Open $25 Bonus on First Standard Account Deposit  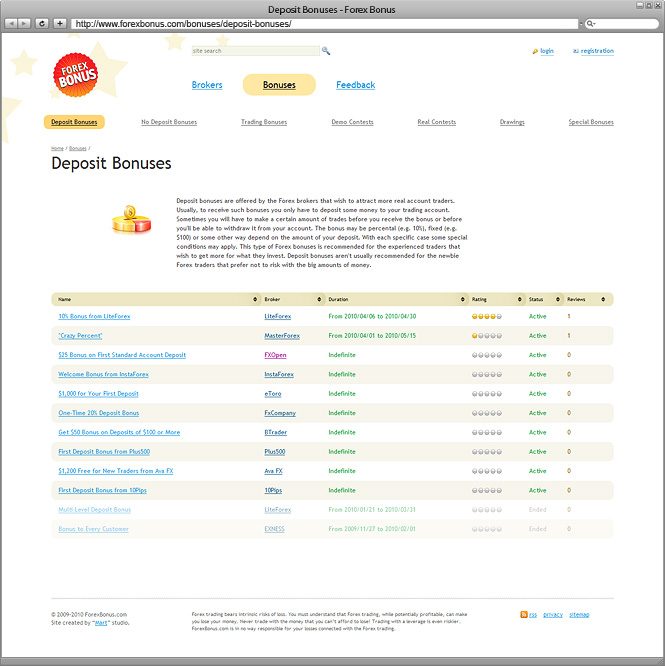122,355
